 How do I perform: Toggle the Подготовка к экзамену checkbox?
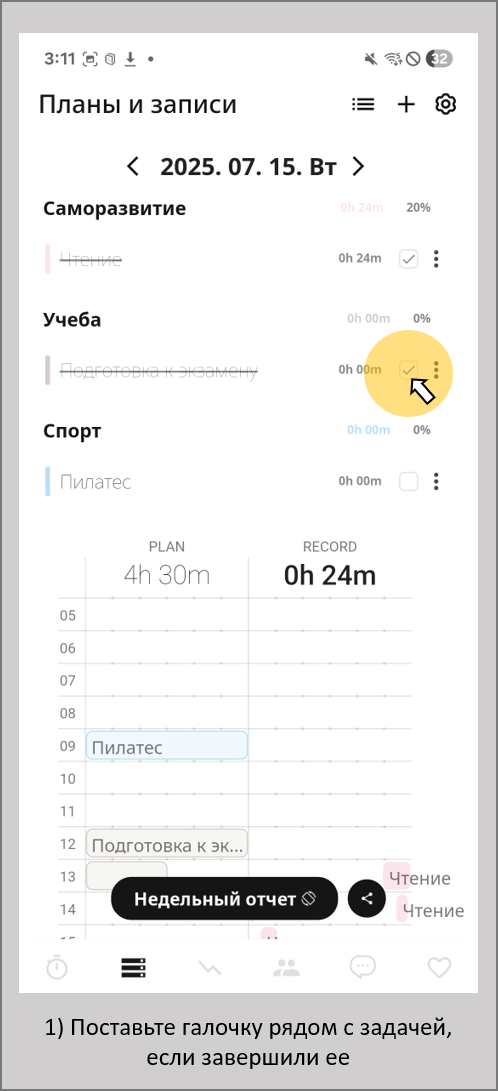point(408,369)
